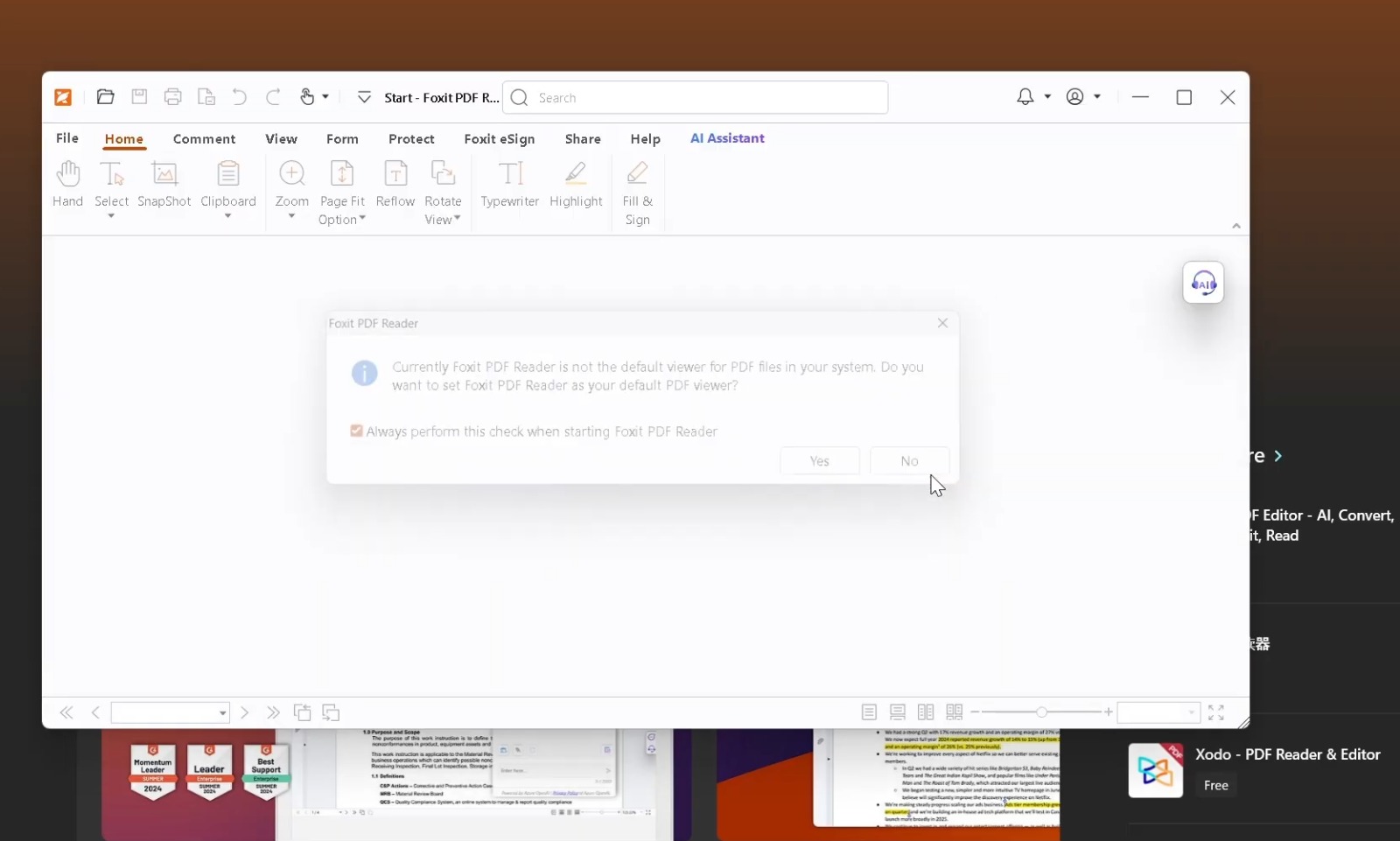Click No in the dialog
Screen dimensions: 1400x841
point(910,461)
